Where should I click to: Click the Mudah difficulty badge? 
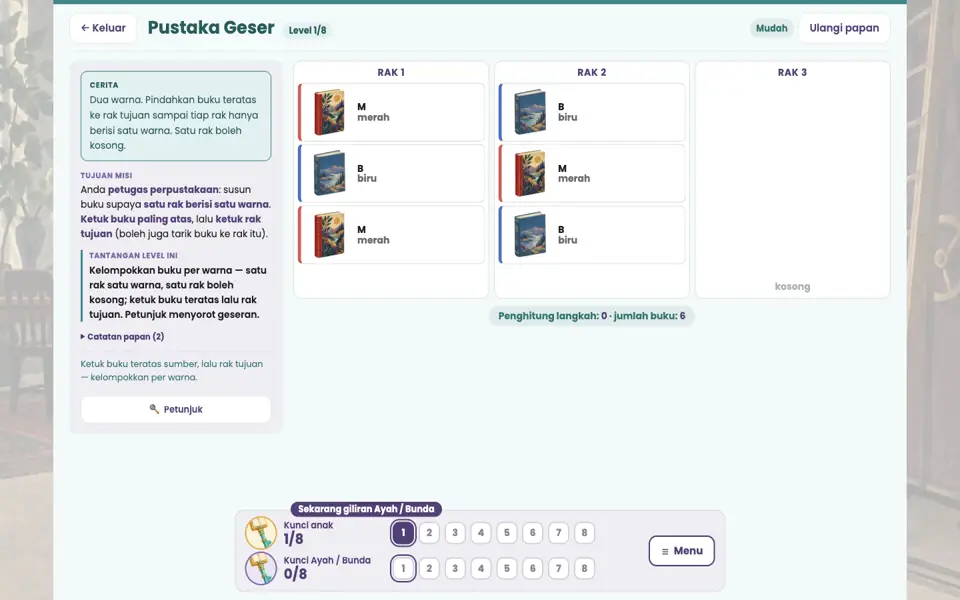[771, 28]
